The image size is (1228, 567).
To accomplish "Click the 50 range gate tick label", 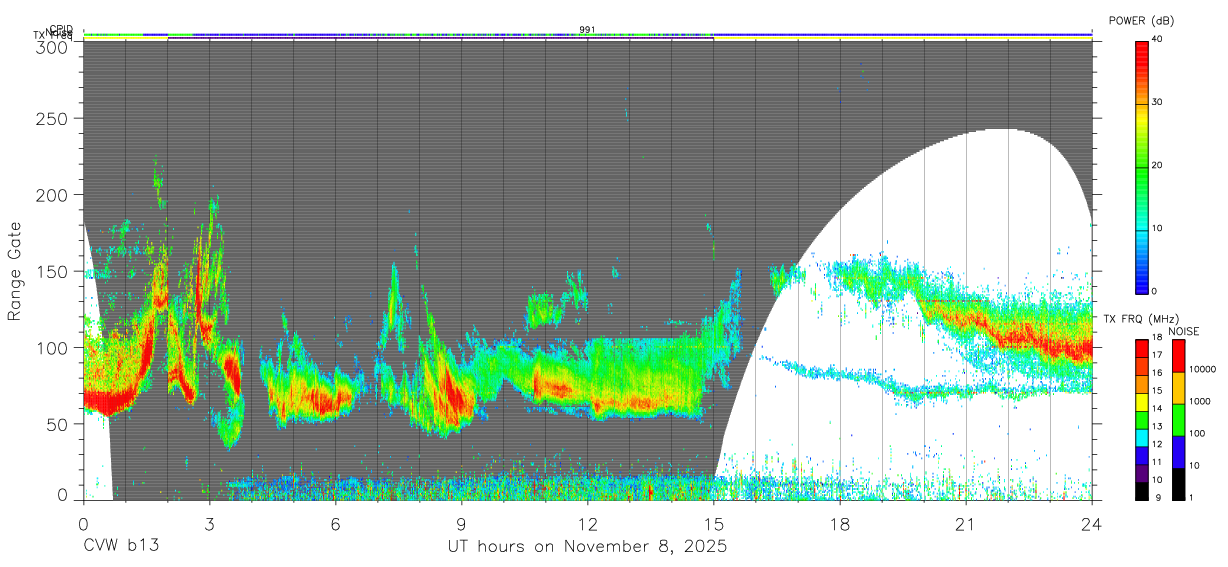I will pyautogui.click(x=57, y=424).
